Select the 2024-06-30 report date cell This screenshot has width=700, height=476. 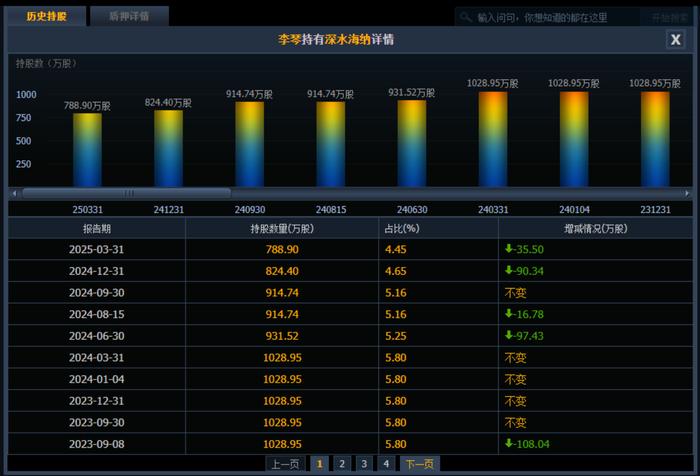pyautogui.click(x=96, y=336)
